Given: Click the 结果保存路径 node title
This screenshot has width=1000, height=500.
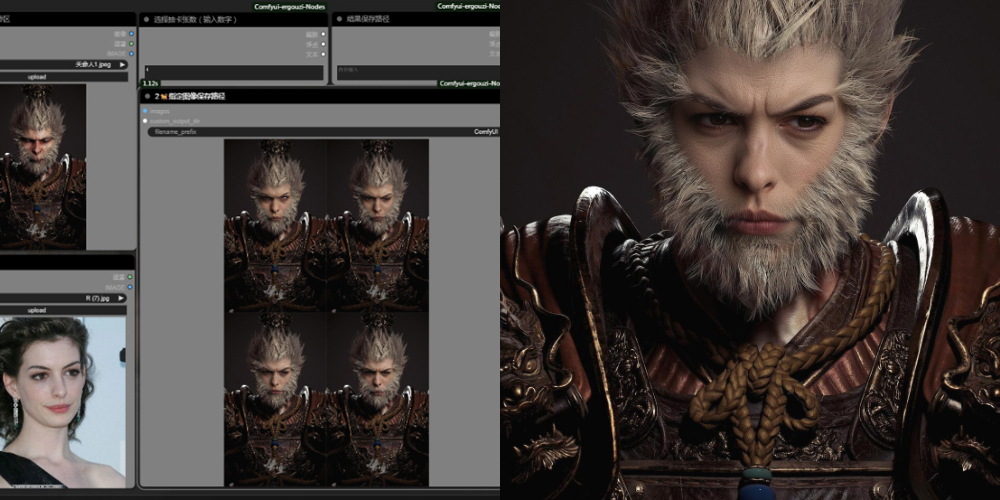Looking at the screenshot, I should (x=368, y=20).
